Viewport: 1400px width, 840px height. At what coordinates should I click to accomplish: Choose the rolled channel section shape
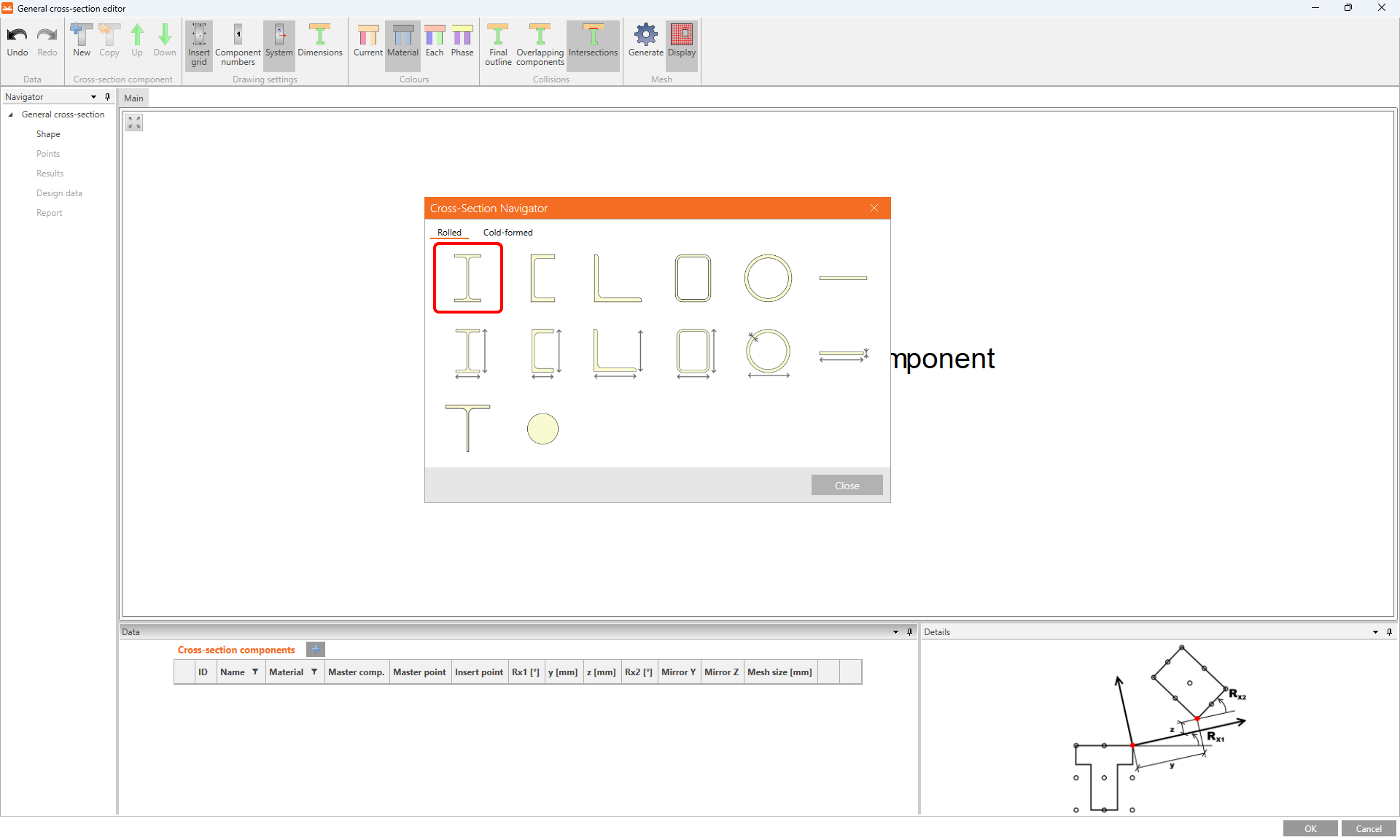(x=542, y=278)
